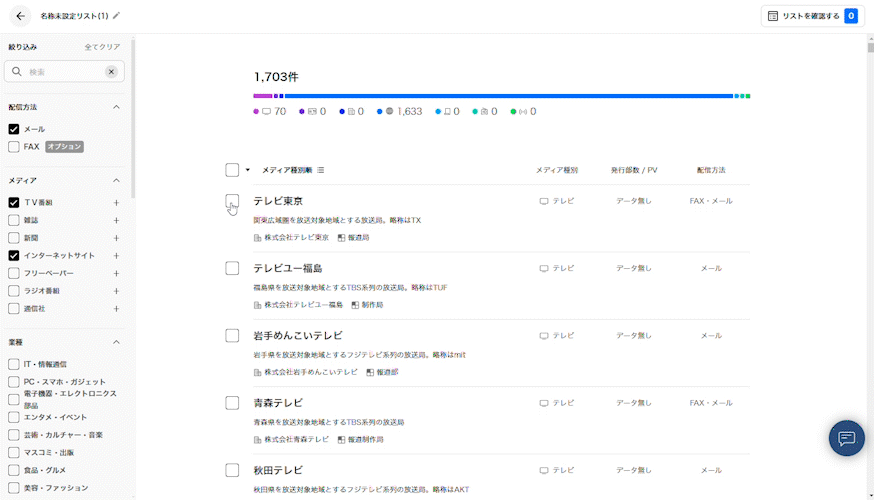Open the chat support bubble
Screen dimensions: 874x500
(846, 438)
